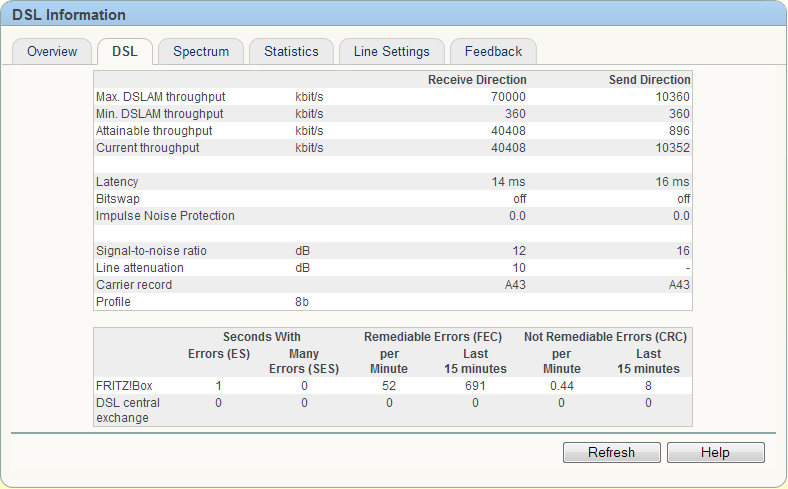The width and height of the screenshot is (788, 489).
Task: Click the Send Direction column header
Action: click(649, 80)
